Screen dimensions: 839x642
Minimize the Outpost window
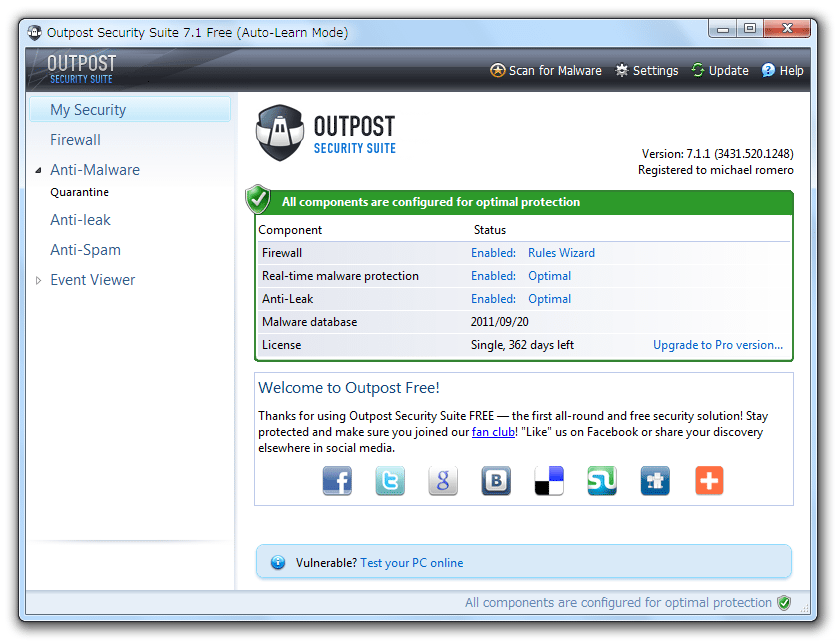pos(723,28)
